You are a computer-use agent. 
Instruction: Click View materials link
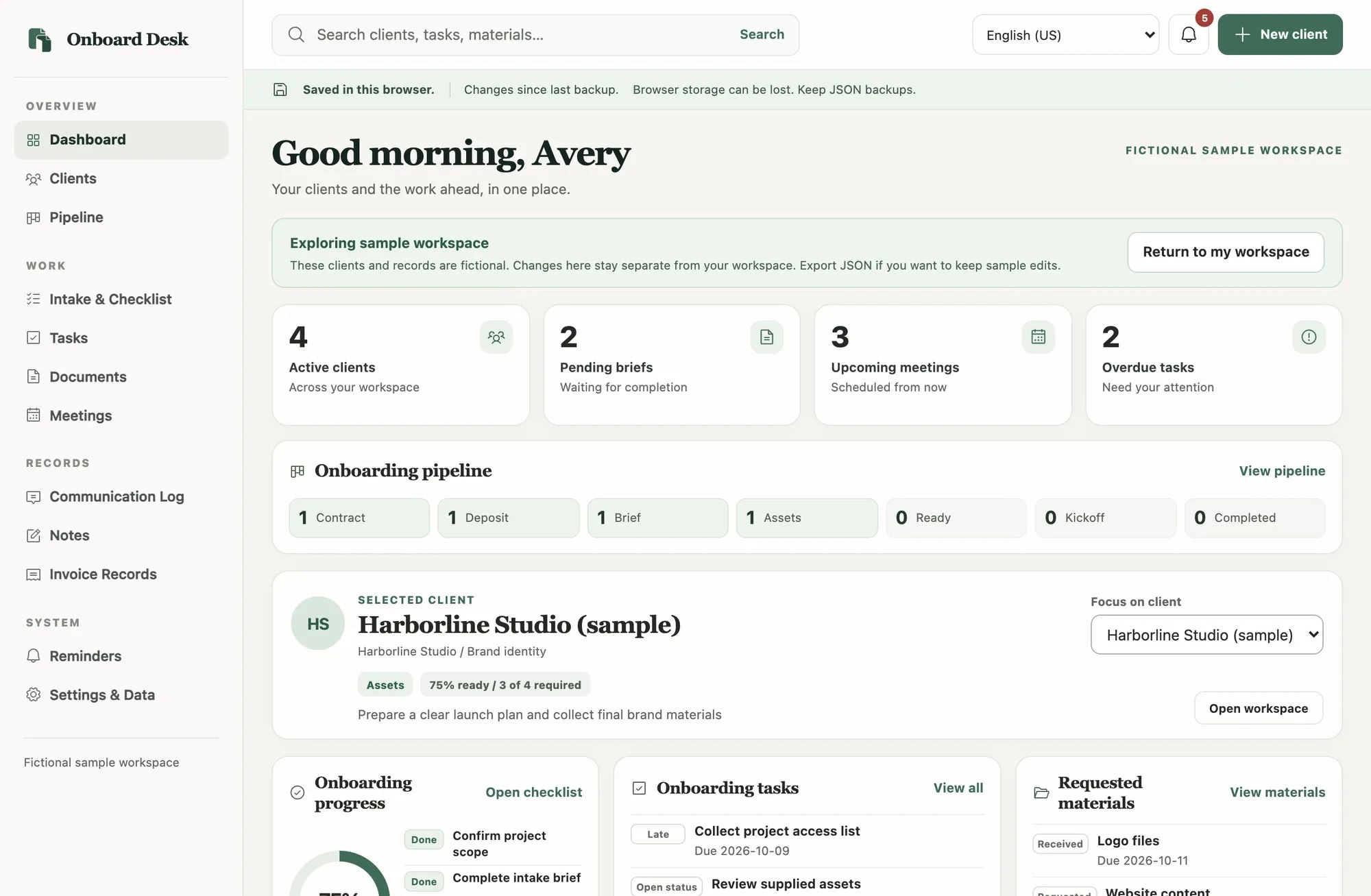[1277, 792]
